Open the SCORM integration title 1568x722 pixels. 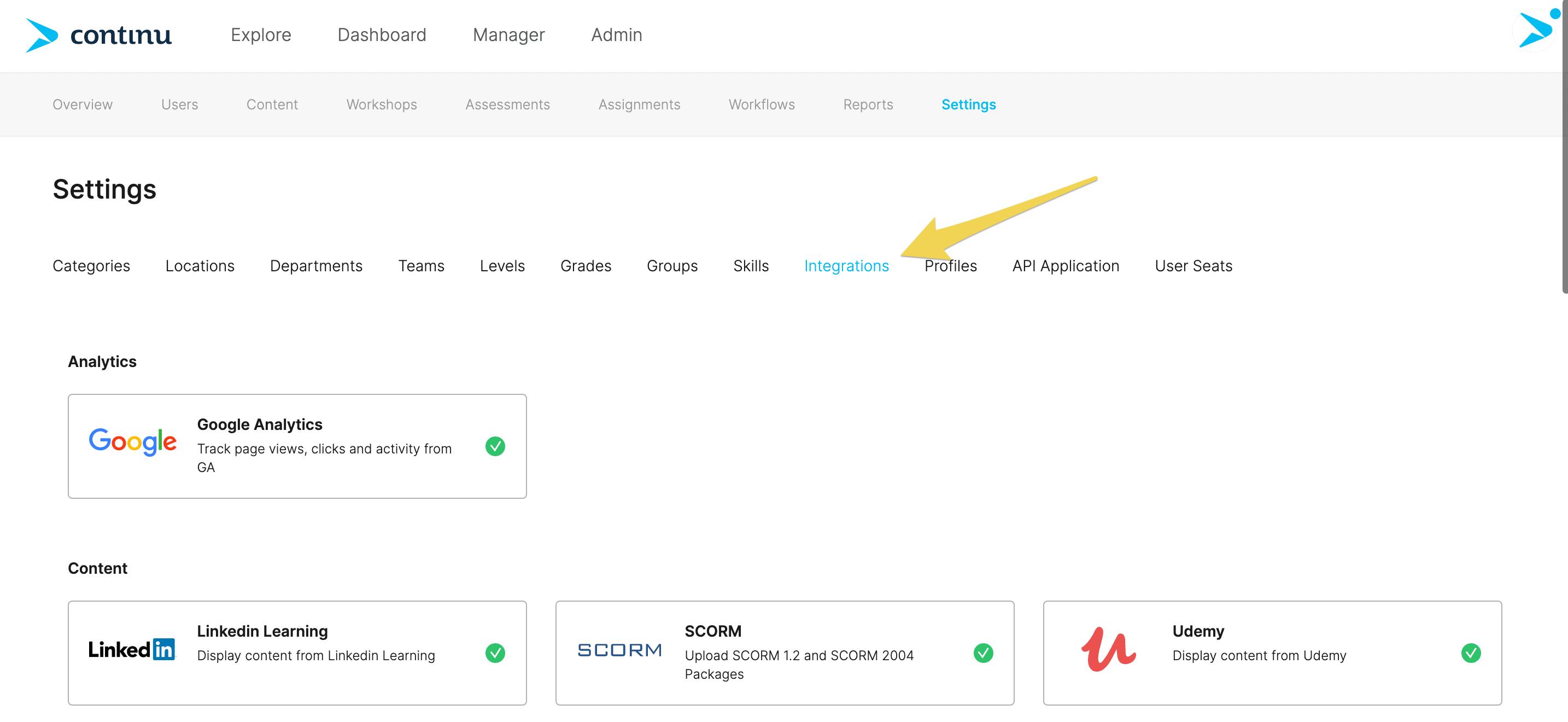tap(713, 631)
